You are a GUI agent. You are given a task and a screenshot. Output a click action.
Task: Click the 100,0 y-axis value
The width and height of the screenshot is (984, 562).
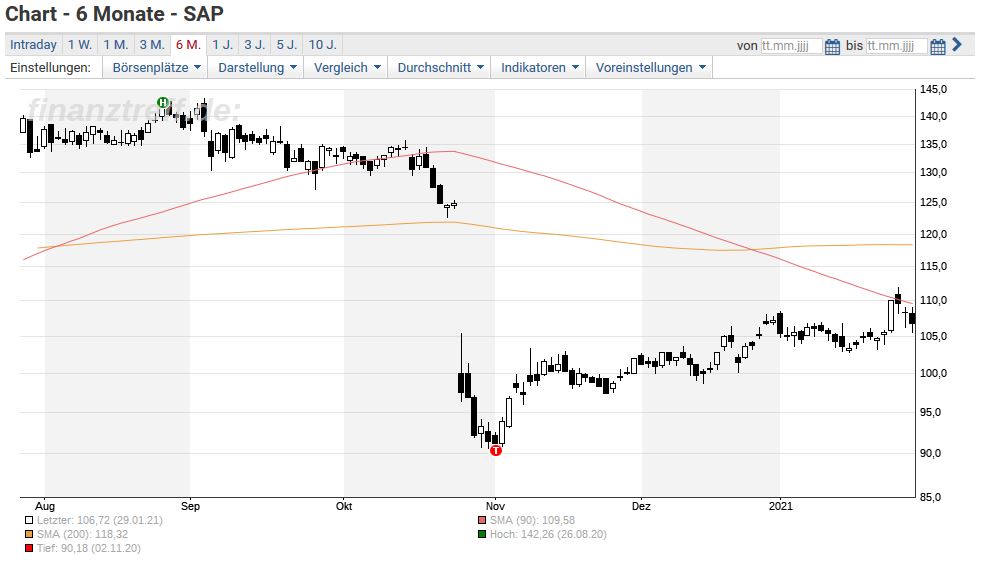933,373
